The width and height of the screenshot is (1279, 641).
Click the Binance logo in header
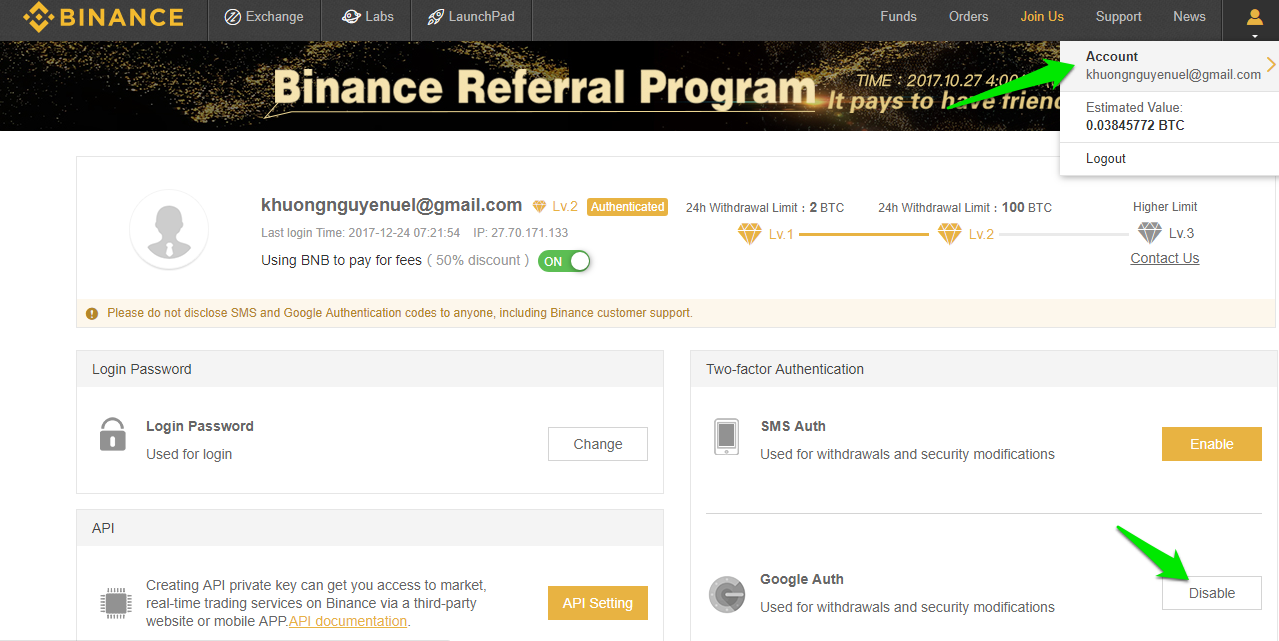(103, 17)
